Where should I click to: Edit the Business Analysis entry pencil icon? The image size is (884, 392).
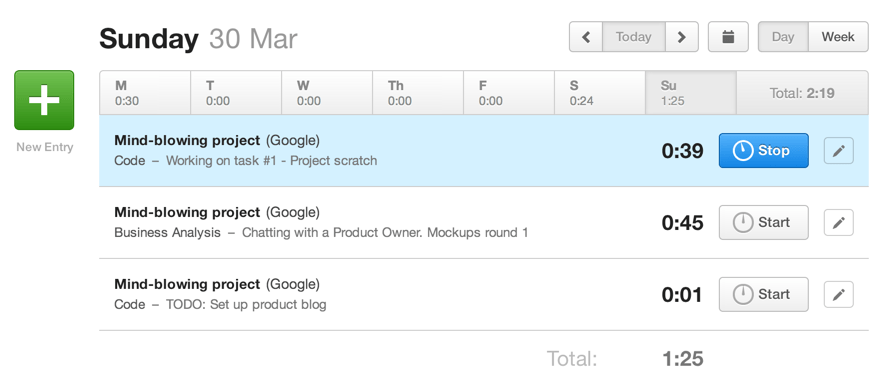[x=838, y=223]
